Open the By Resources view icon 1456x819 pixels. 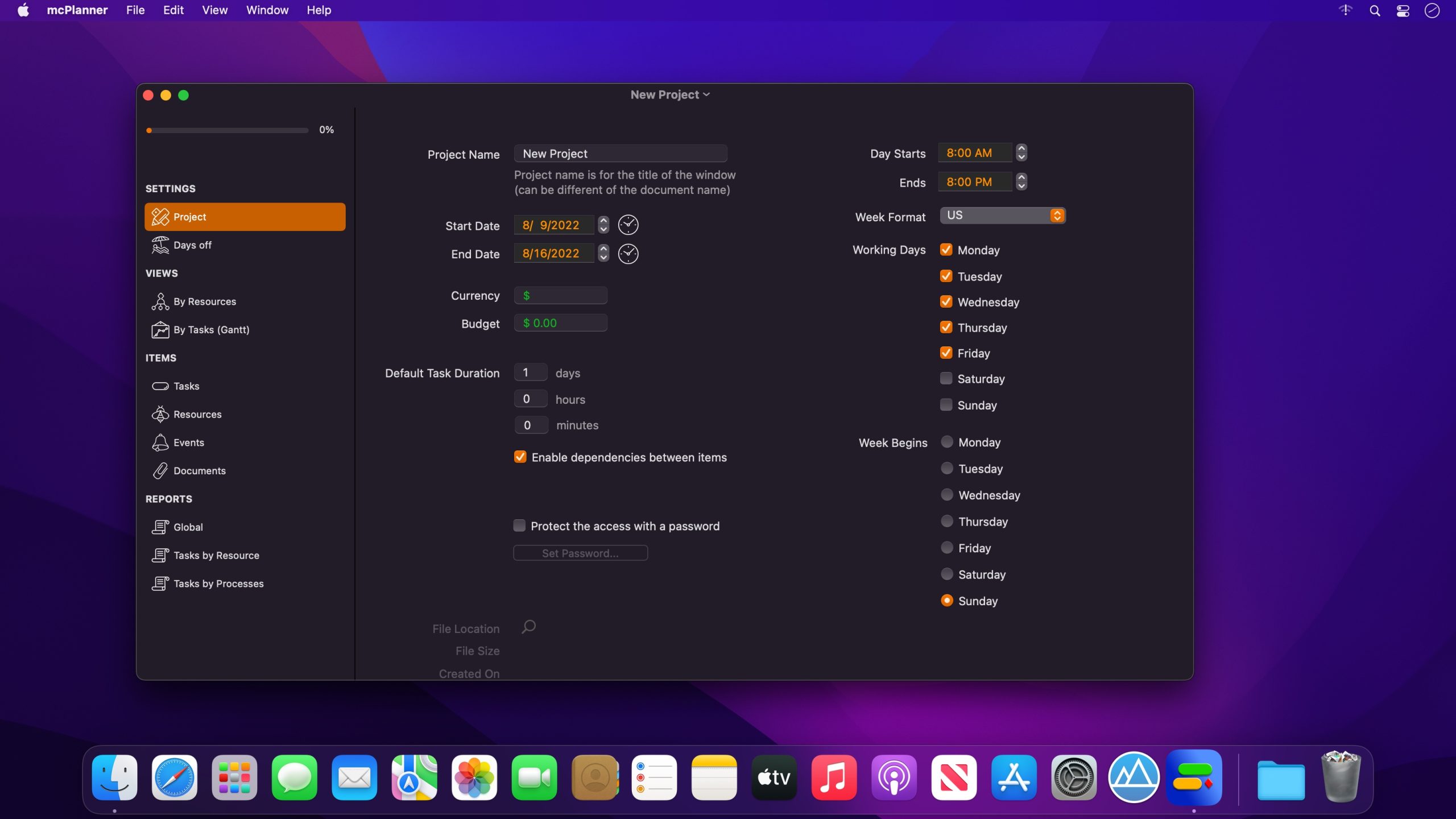pyautogui.click(x=160, y=301)
